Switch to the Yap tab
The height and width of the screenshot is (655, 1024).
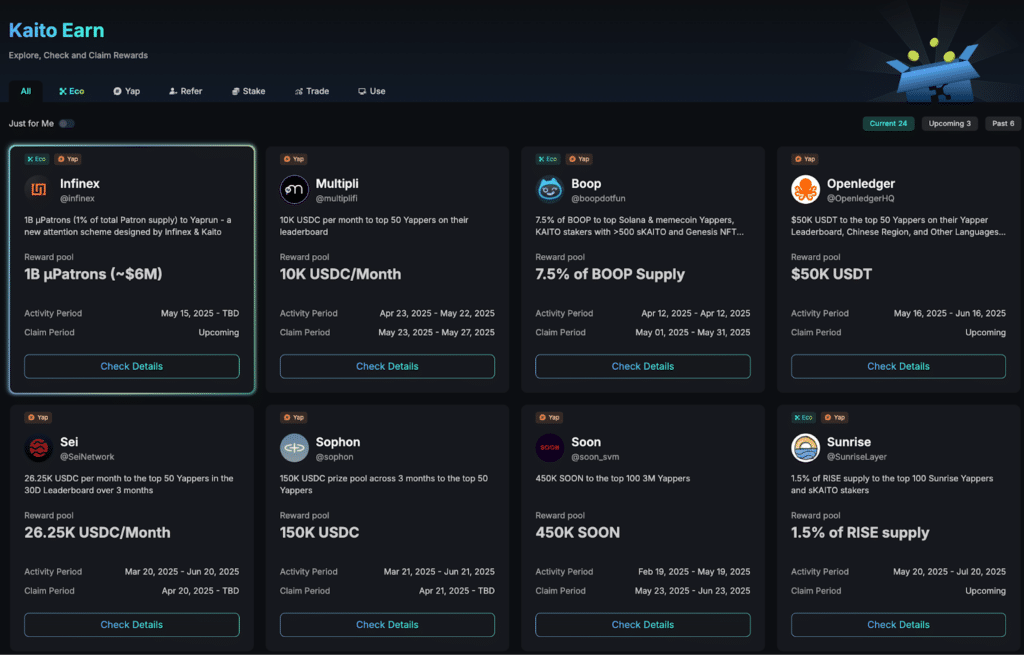(127, 91)
